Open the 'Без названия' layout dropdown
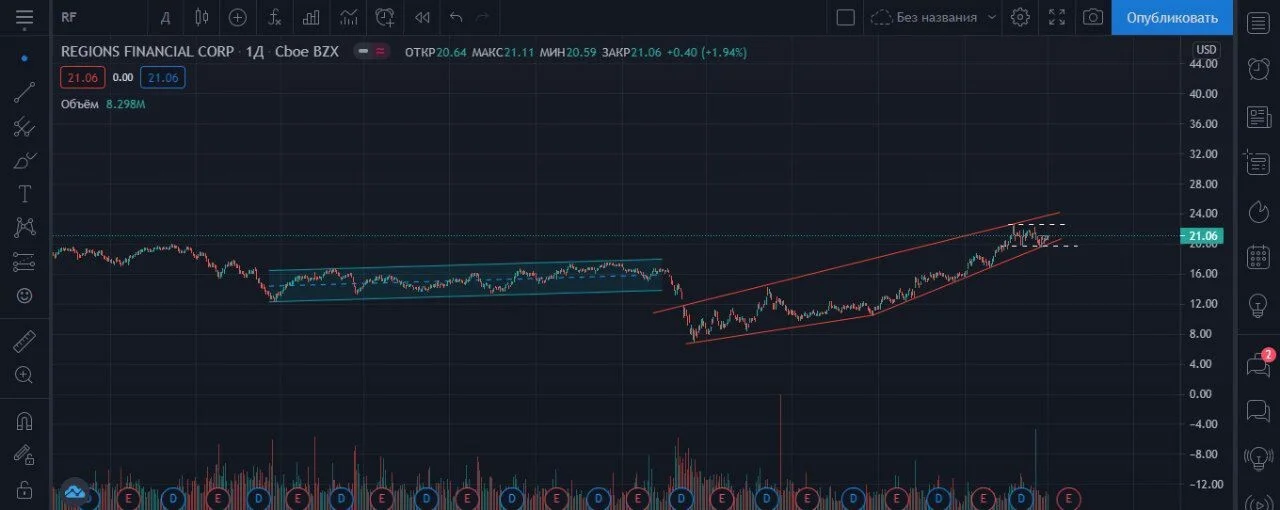1280x510 pixels. (x=934, y=17)
